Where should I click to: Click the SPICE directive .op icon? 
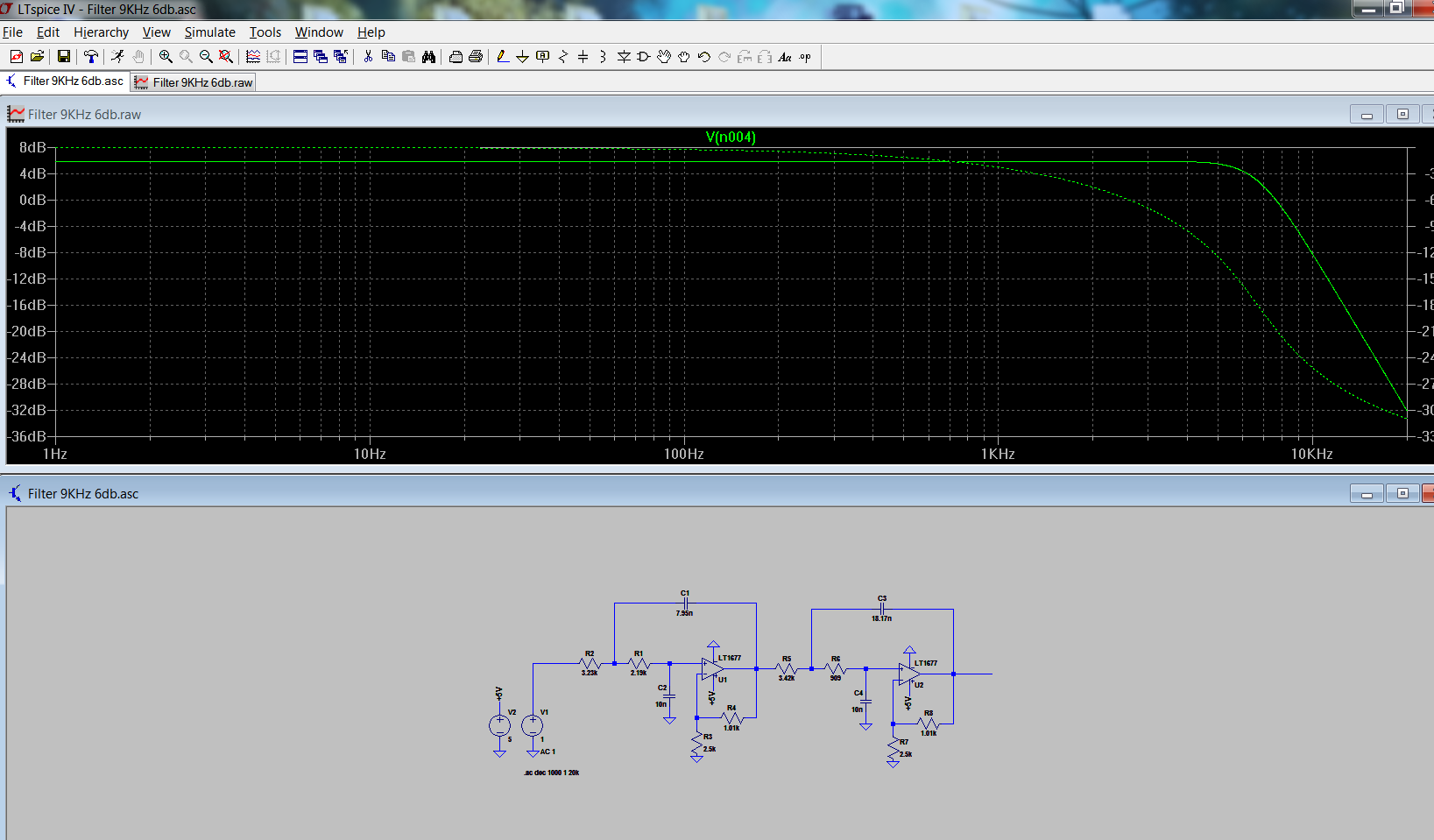click(805, 57)
